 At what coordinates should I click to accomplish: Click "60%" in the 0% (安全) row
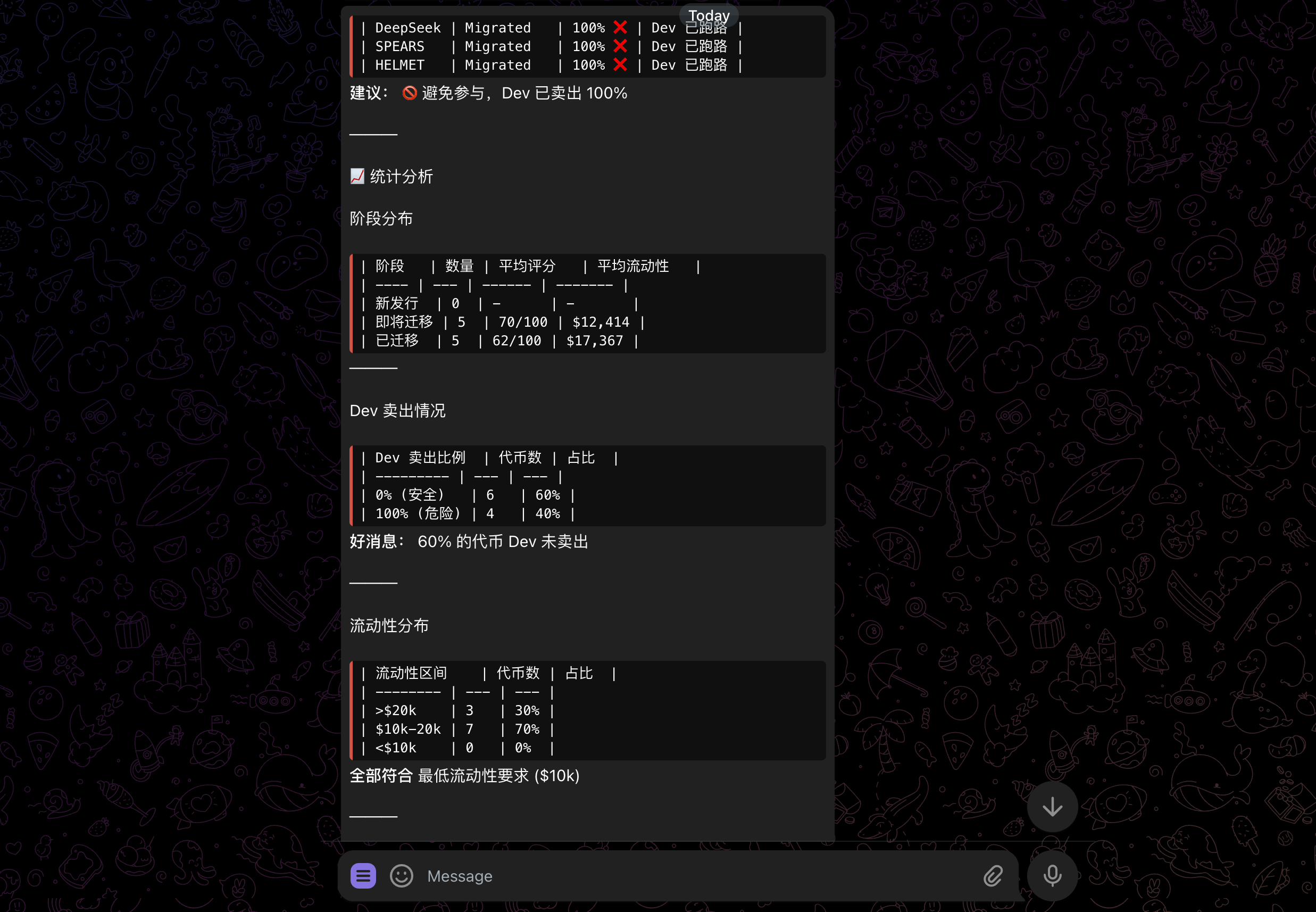coord(548,495)
